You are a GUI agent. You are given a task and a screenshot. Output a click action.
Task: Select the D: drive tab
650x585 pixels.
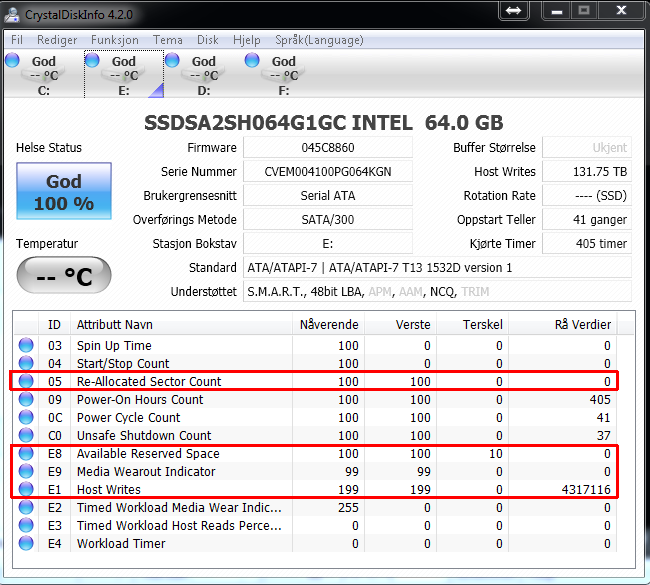click(x=204, y=75)
